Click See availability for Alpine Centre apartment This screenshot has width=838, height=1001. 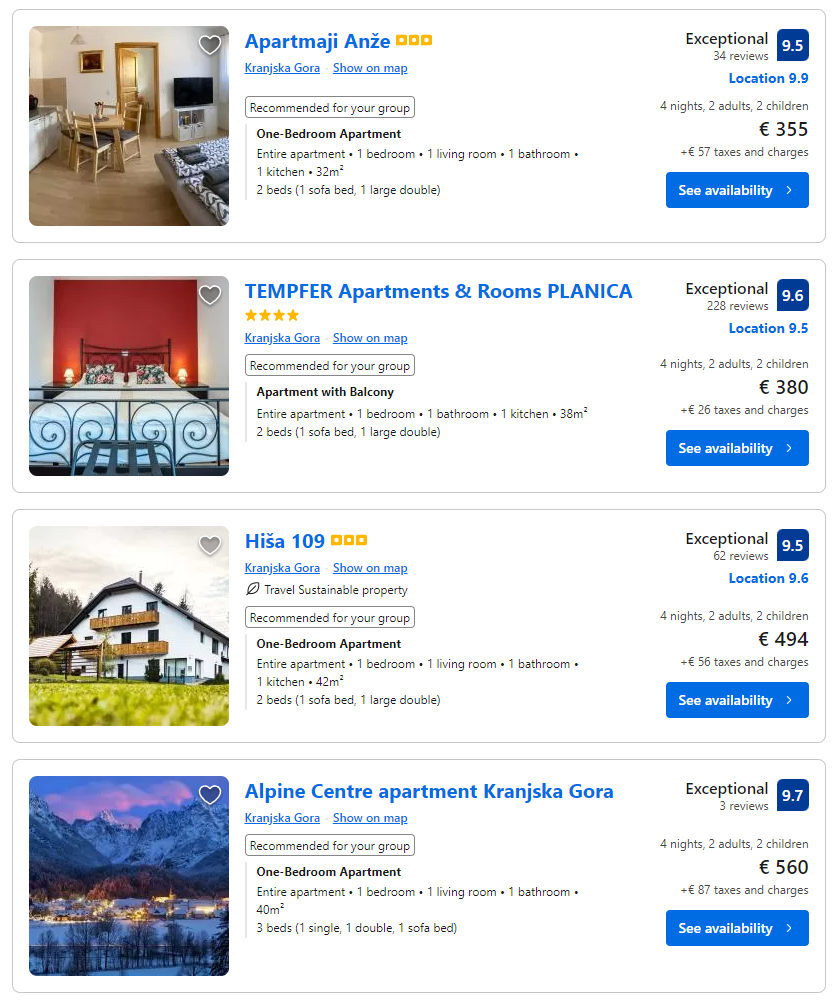(x=737, y=928)
